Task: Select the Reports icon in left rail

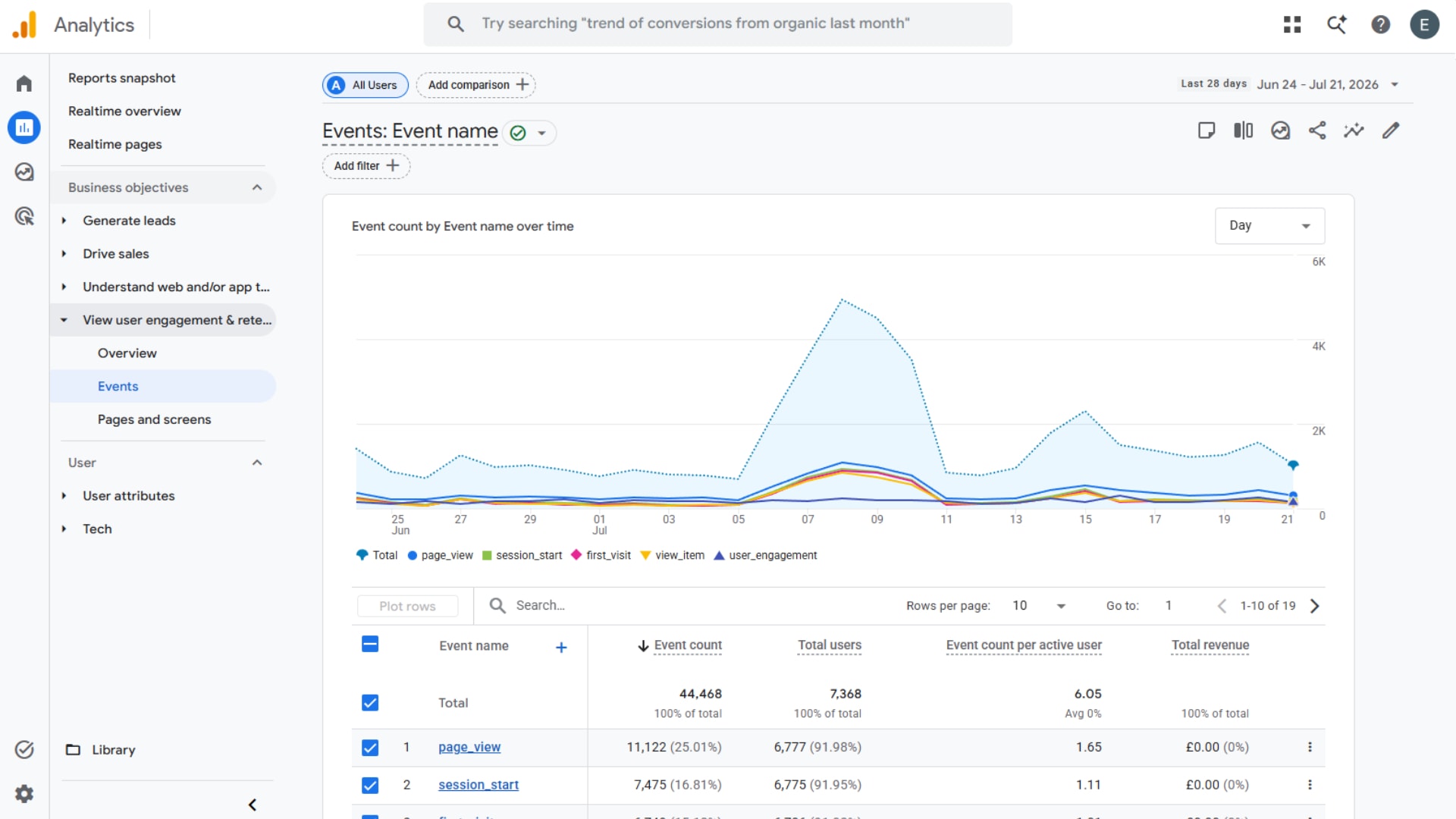Action: [24, 127]
